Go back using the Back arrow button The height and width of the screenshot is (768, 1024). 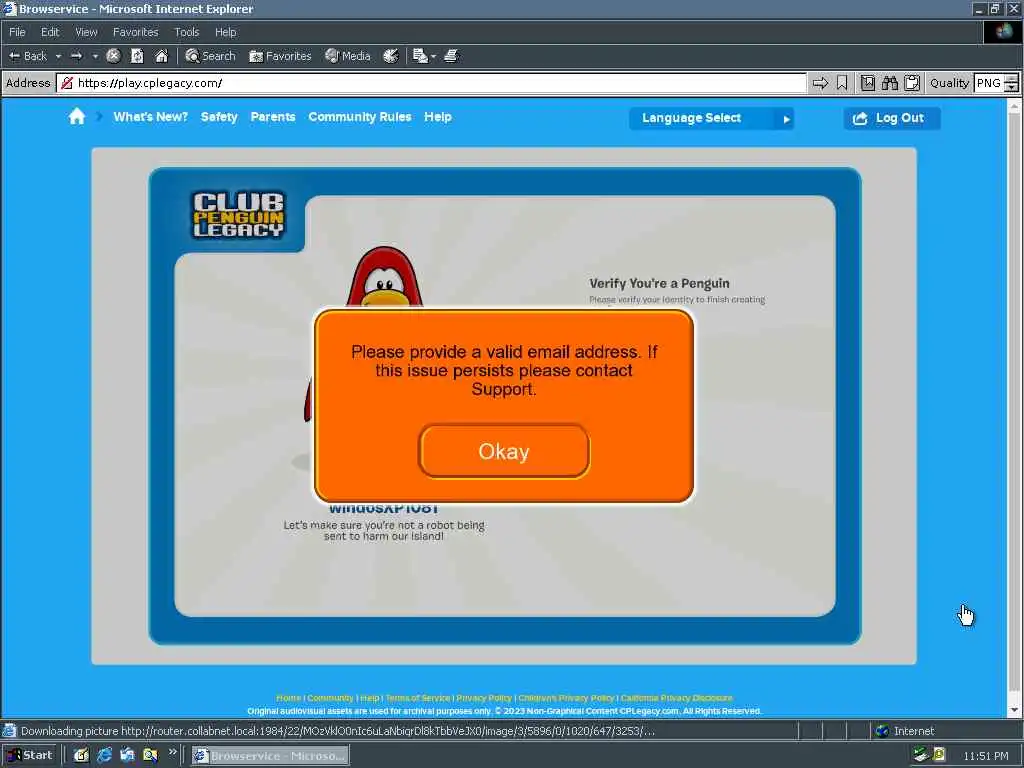pos(28,56)
